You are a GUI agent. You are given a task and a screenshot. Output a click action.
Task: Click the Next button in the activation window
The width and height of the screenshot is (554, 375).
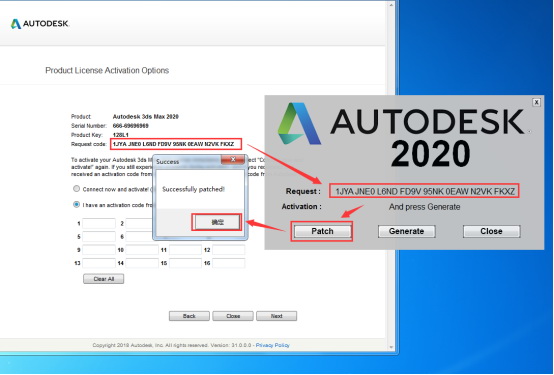(x=276, y=316)
